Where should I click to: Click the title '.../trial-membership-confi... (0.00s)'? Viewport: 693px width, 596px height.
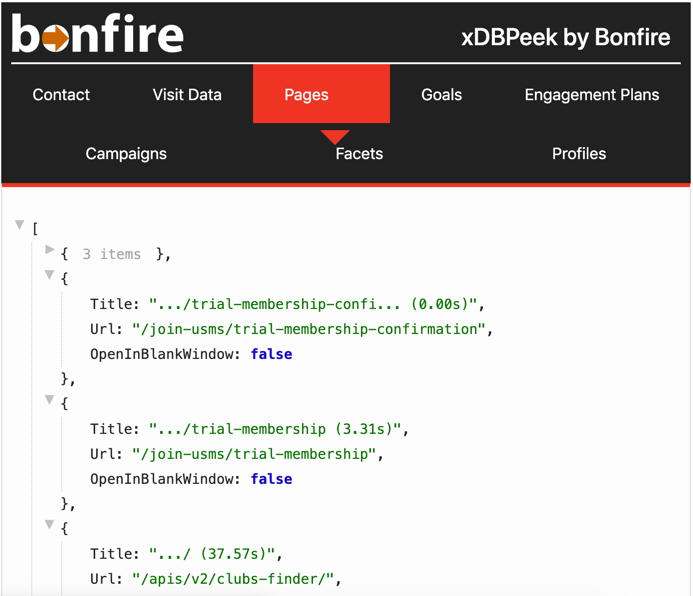pos(313,304)
